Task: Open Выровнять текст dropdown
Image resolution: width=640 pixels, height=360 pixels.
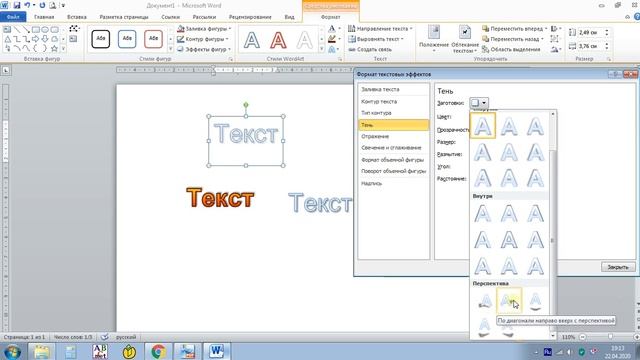Action: click(x=376, y=39)
